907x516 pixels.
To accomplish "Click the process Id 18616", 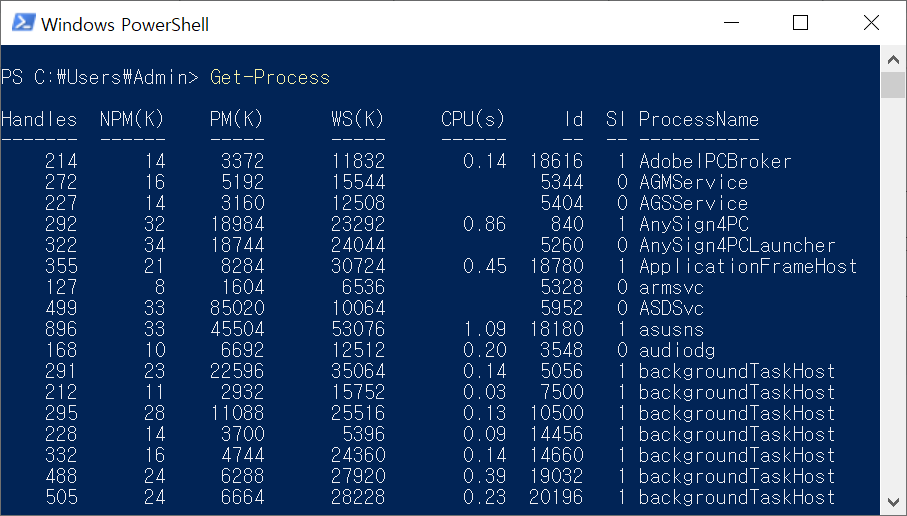I will [556, 161].
